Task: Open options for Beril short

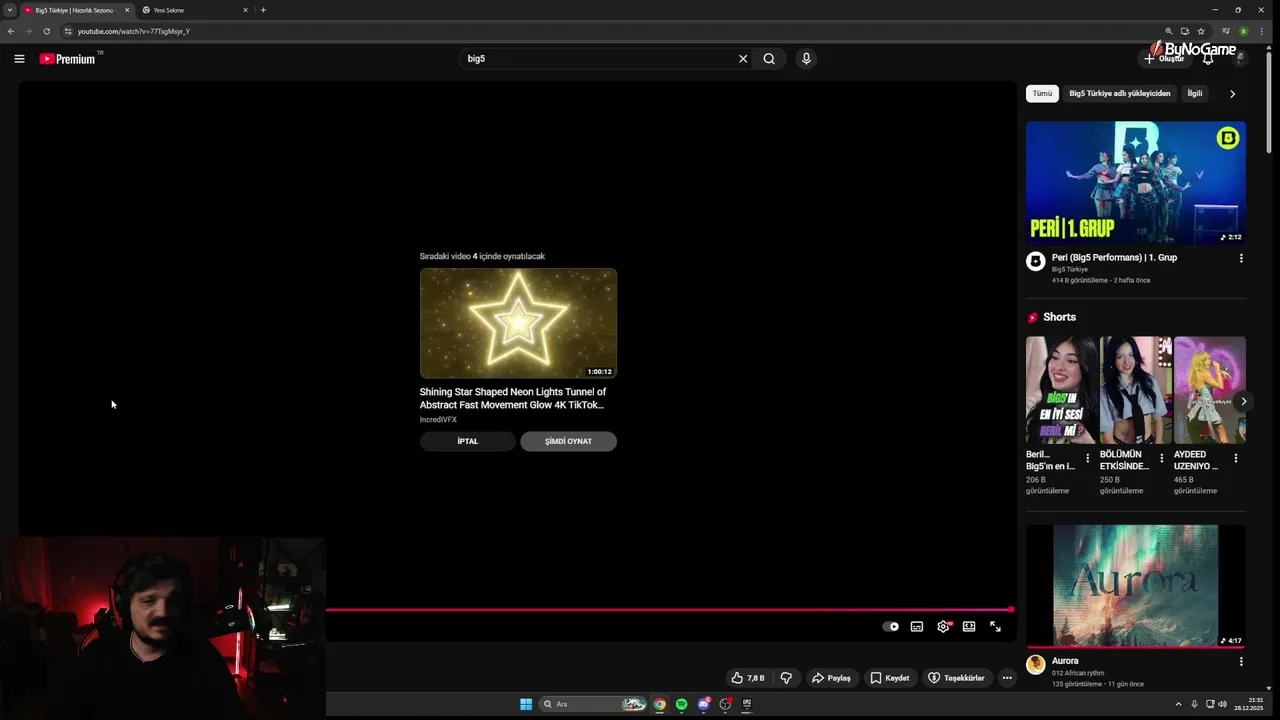Action: click(1087, 458)
